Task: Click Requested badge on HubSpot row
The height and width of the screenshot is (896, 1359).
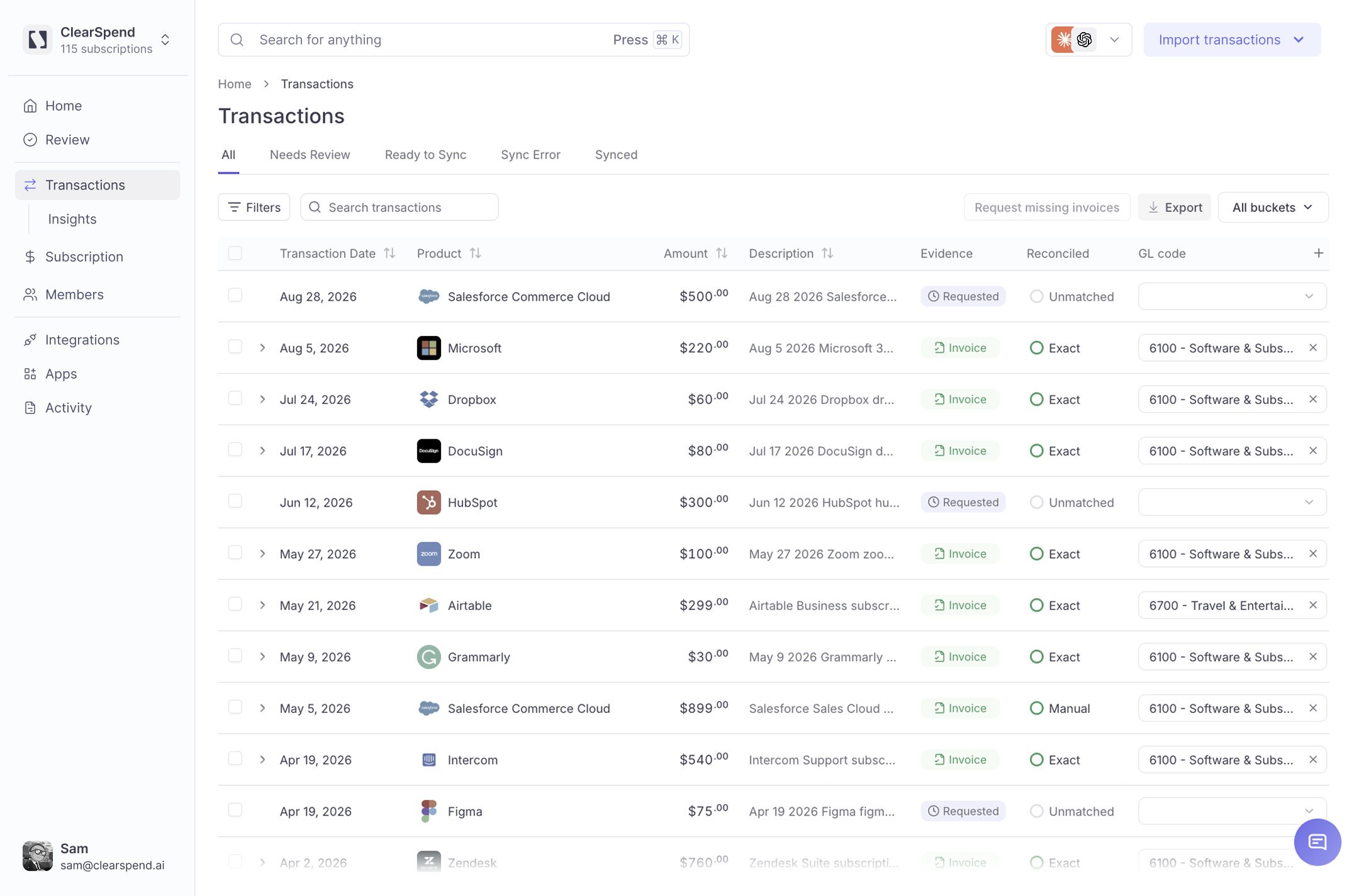Action: [x=963, y=502]
